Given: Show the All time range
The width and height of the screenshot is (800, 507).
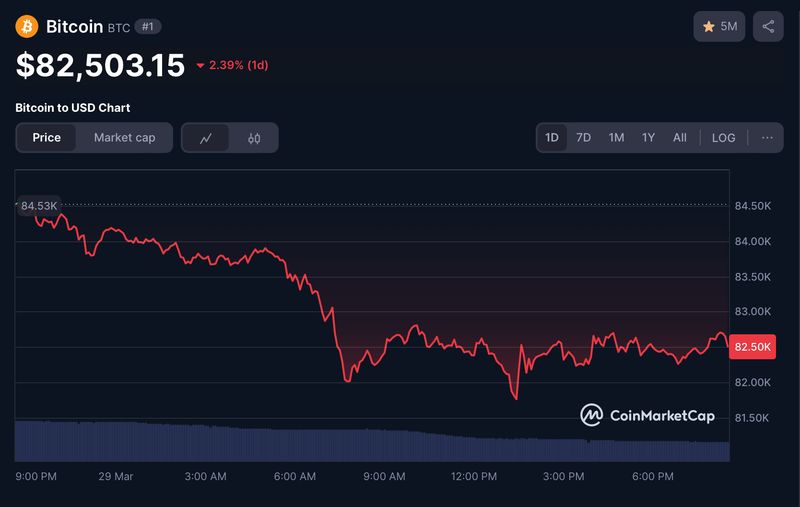Looking at the screenshot, I should coord(680,138).
